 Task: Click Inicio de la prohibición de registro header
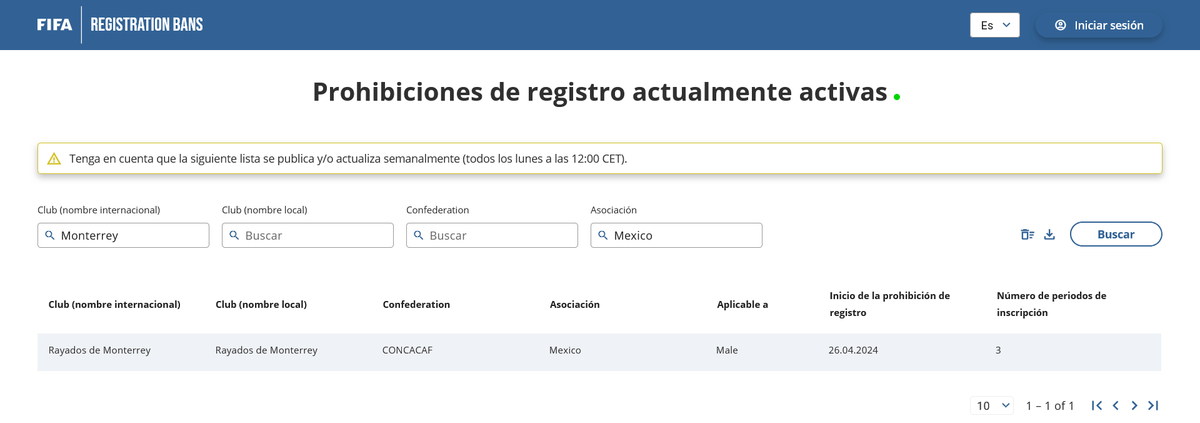890,304
